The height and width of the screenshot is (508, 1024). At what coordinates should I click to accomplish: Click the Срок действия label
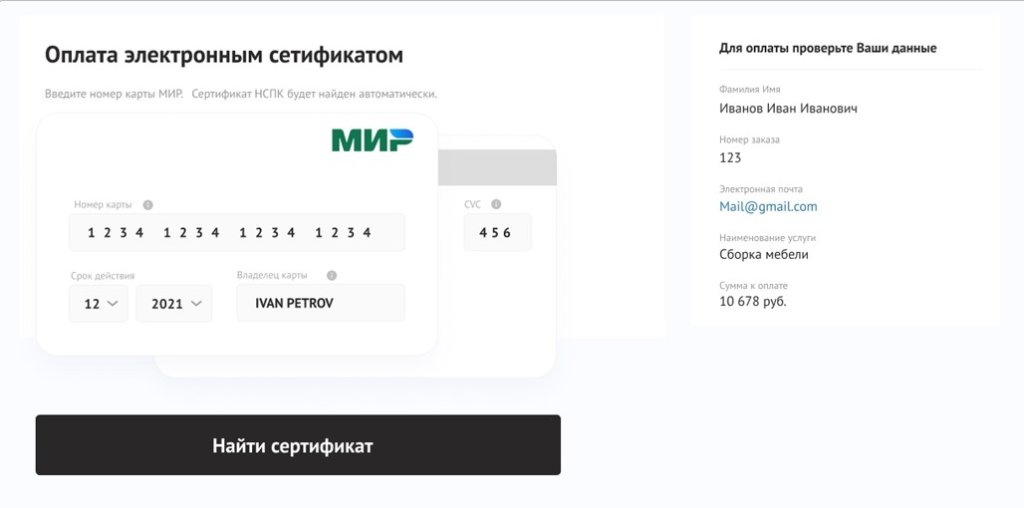pyautogui.click(x=103, y=276)
